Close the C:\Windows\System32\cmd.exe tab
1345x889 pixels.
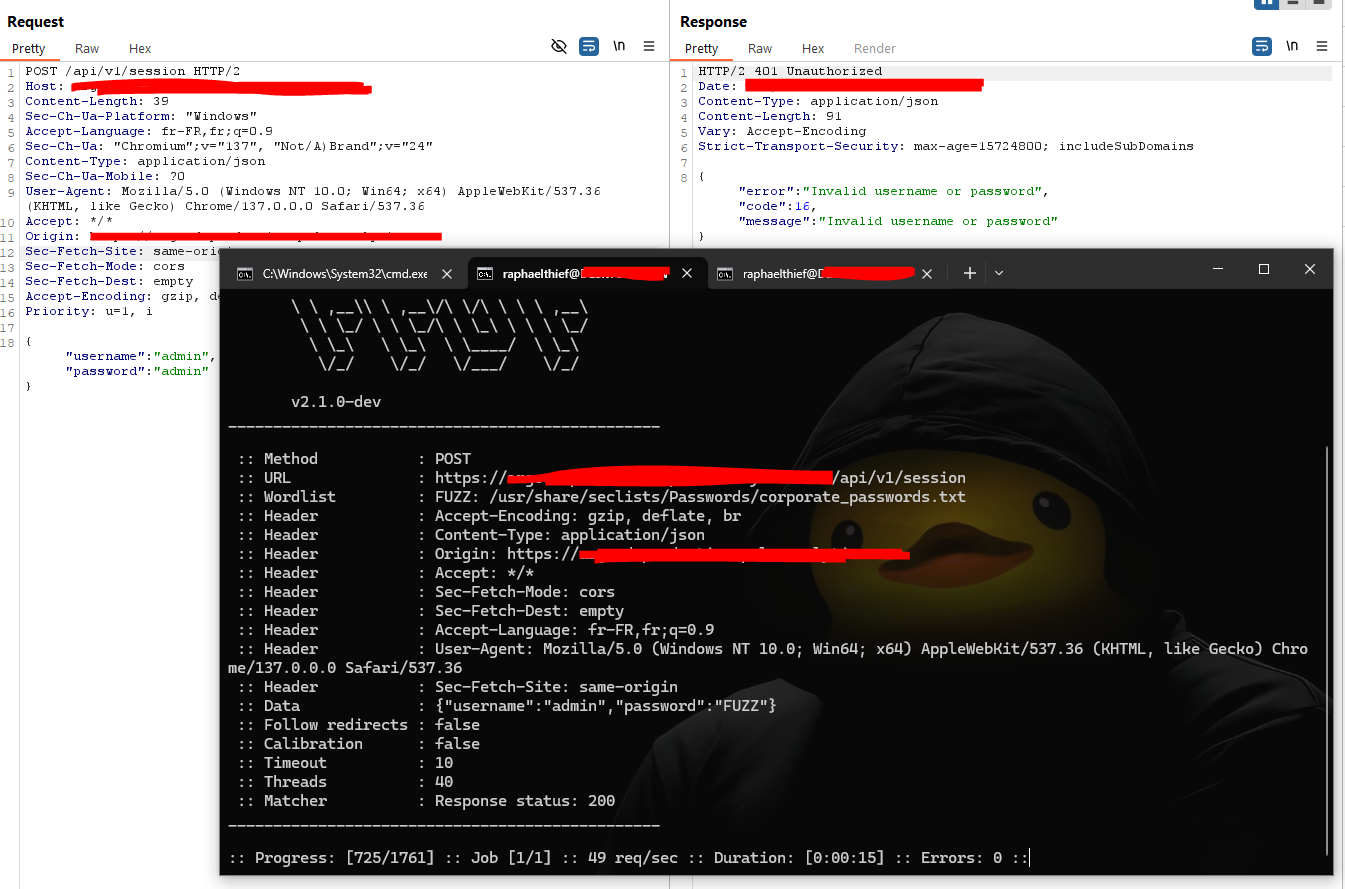447,274
